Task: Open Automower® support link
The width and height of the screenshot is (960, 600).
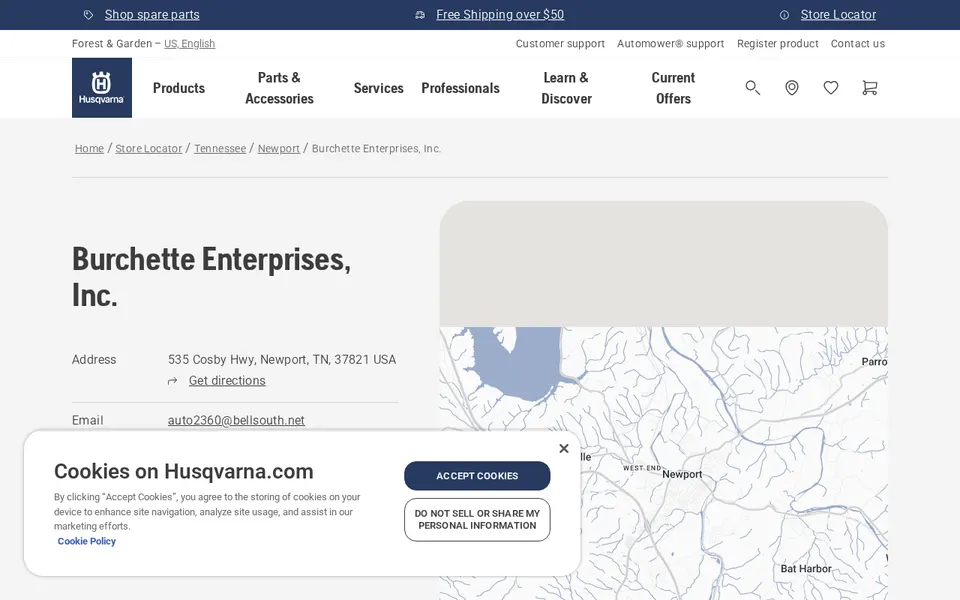Action: click(670, 43)
